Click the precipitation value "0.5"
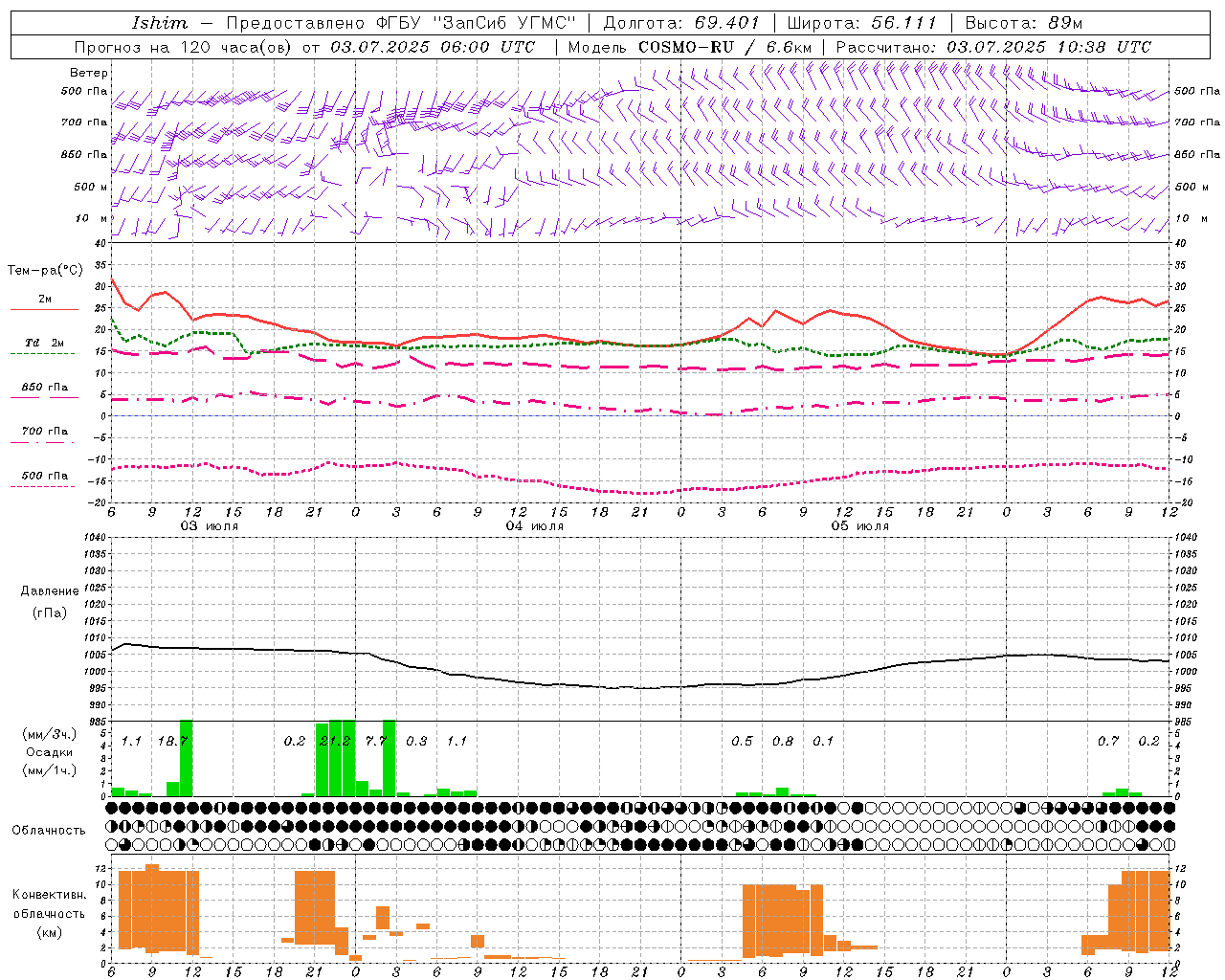Screen dimensions: 1225x980 (742, 742)
